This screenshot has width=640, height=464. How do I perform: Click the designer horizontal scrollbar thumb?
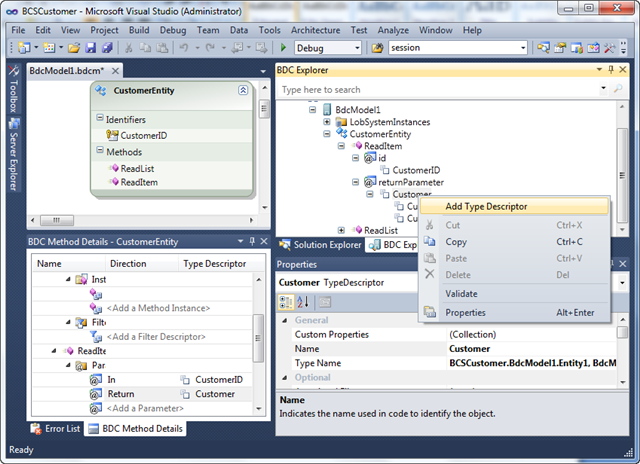57,220
